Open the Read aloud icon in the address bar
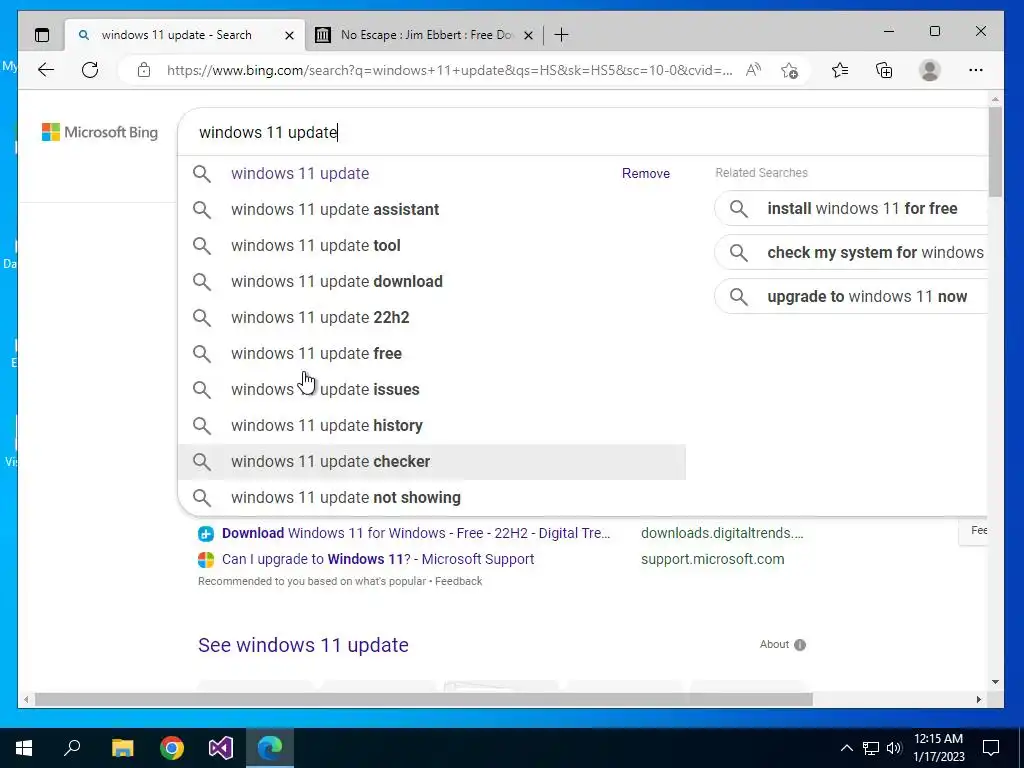Image resolution: width=1024 pixels, height=768 pixels. (x=753, y=70)
